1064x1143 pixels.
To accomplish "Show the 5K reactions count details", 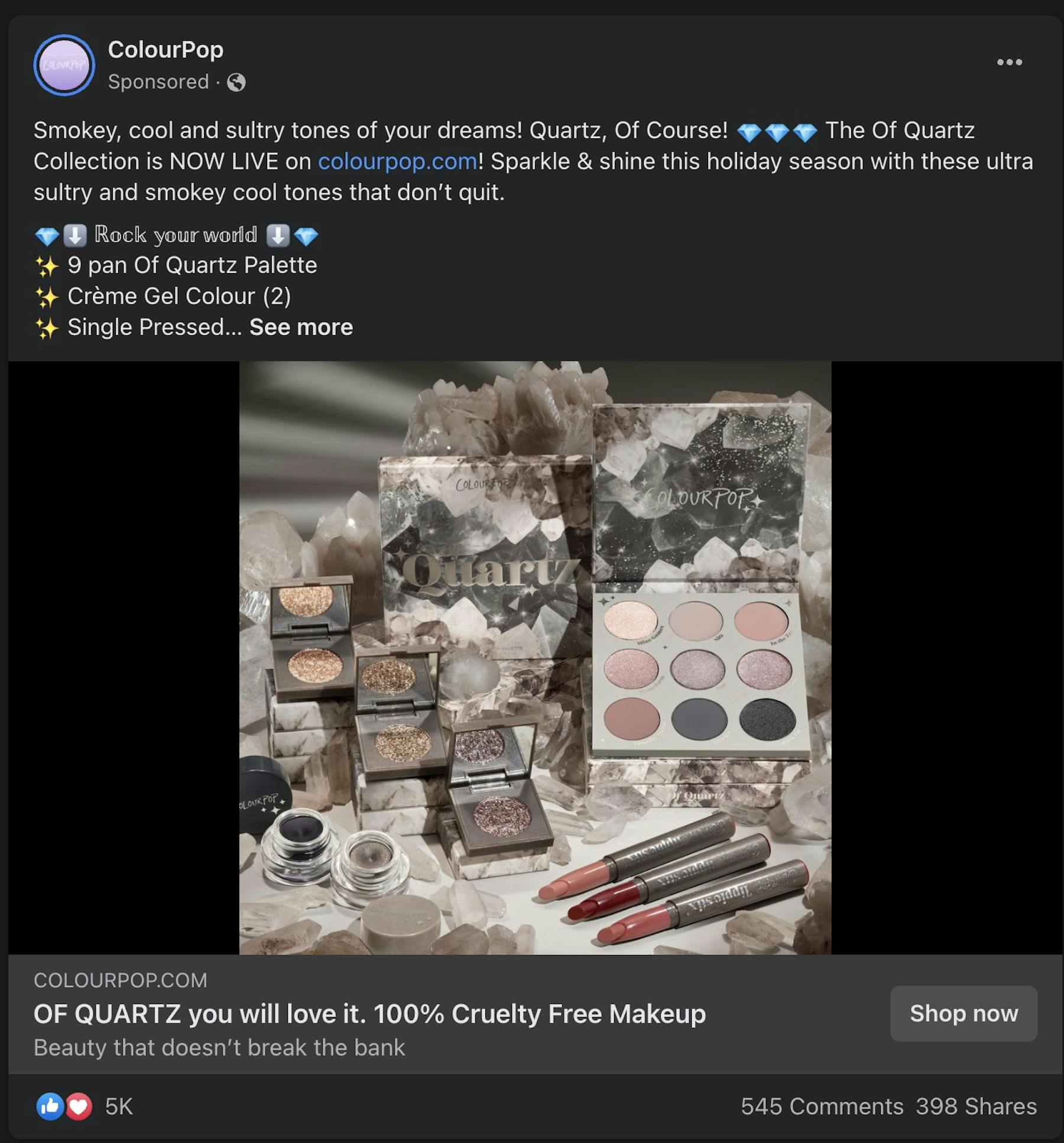I will tap(119, 1106).
